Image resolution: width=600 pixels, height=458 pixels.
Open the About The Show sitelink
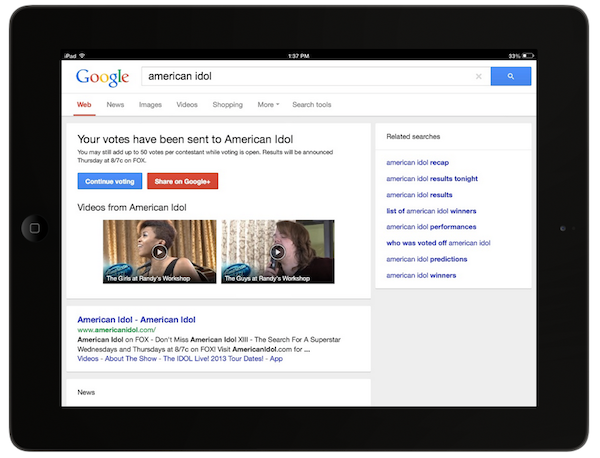tap(131, 359)
